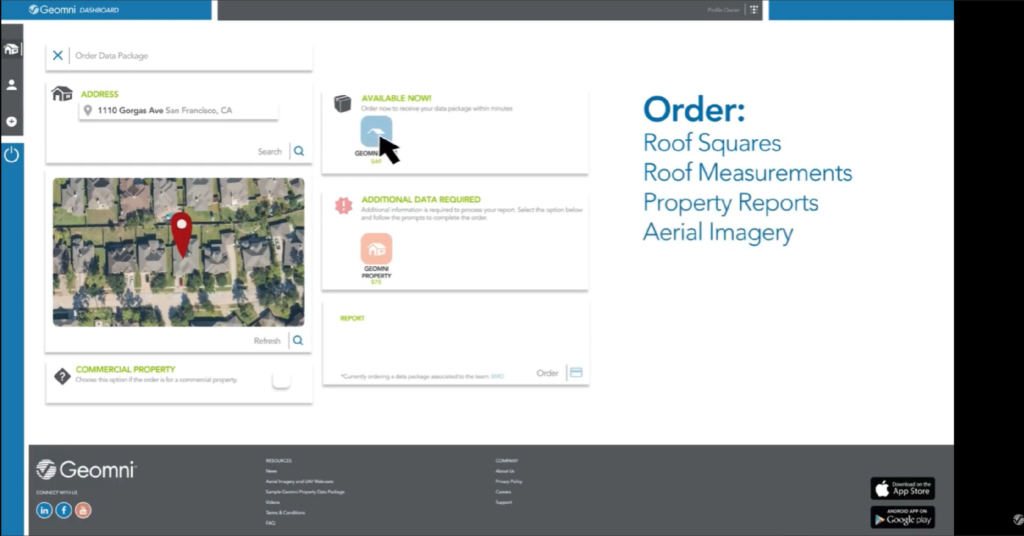1024x536 pixels.
Task: Click the Profile Owner label in top bar
Action: (x=723, y=10)
